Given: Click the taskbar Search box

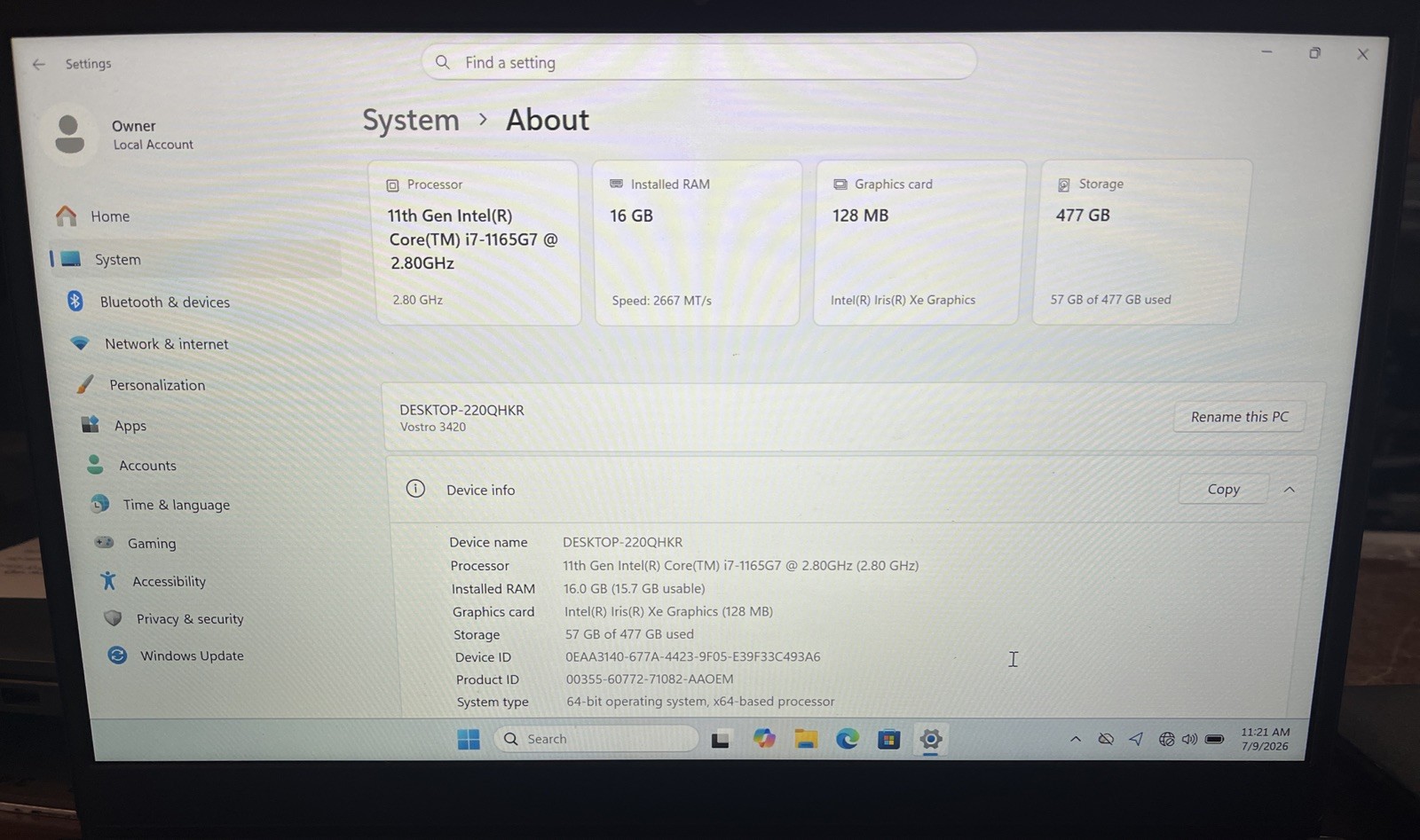Looking at the screenshot, I should click(x=596, y=739).
